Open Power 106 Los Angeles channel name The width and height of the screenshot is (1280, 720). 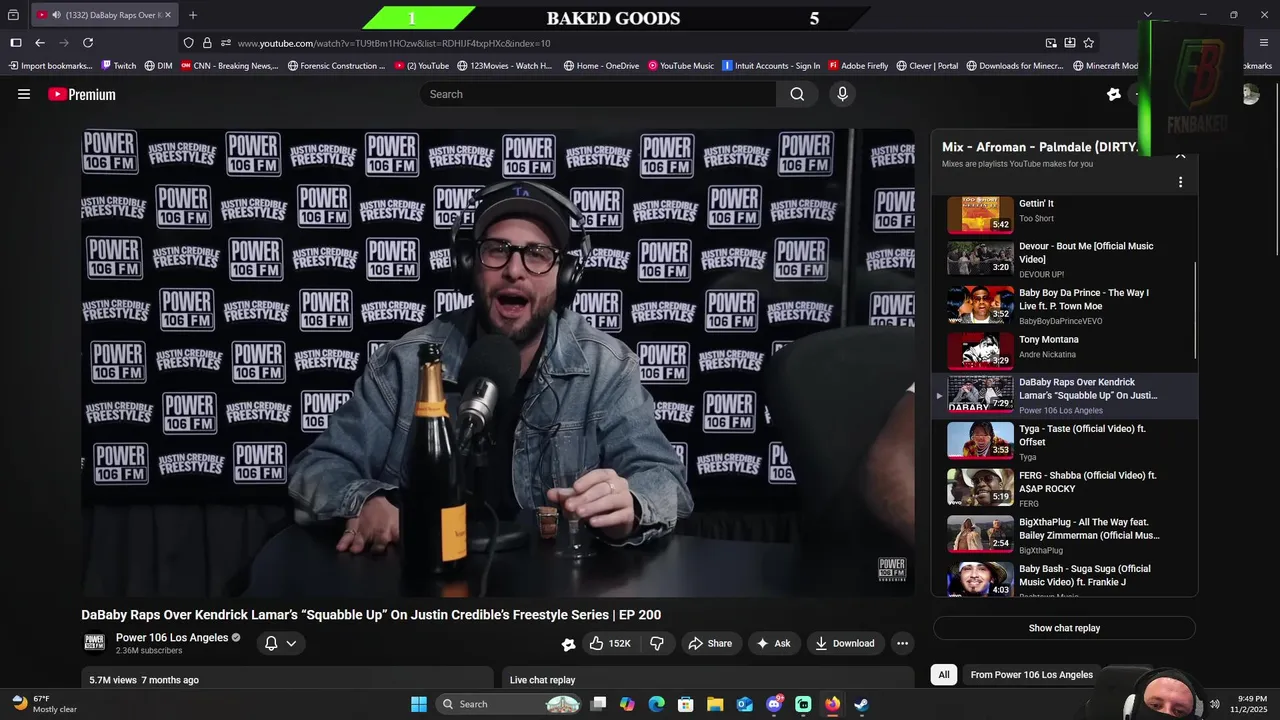pos(172,637)
